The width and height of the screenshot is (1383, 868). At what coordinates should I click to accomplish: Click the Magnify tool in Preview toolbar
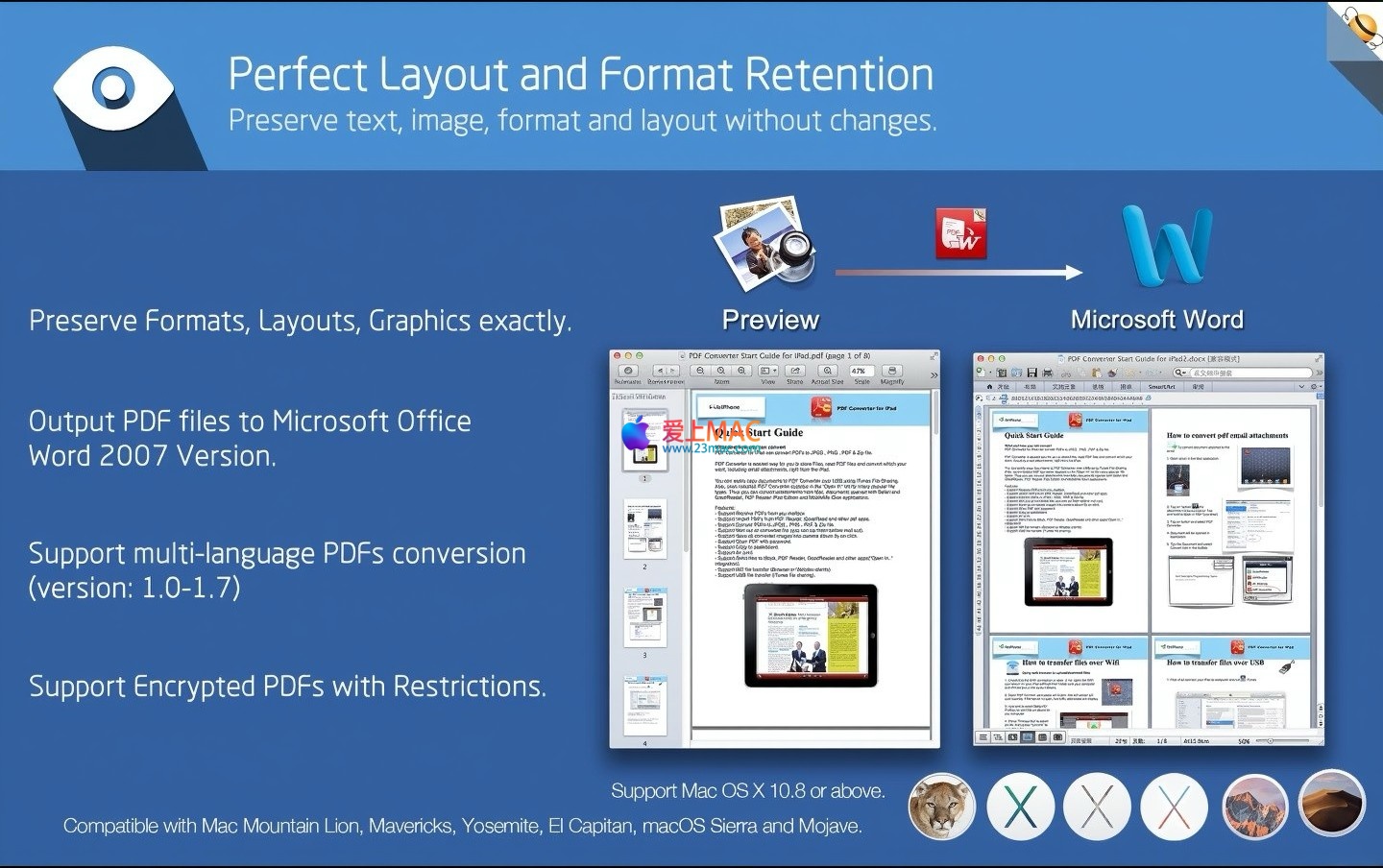pos(892,372)
